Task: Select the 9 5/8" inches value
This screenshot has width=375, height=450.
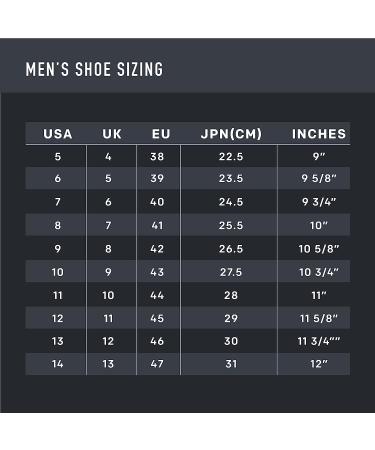Action: point(319,178)
